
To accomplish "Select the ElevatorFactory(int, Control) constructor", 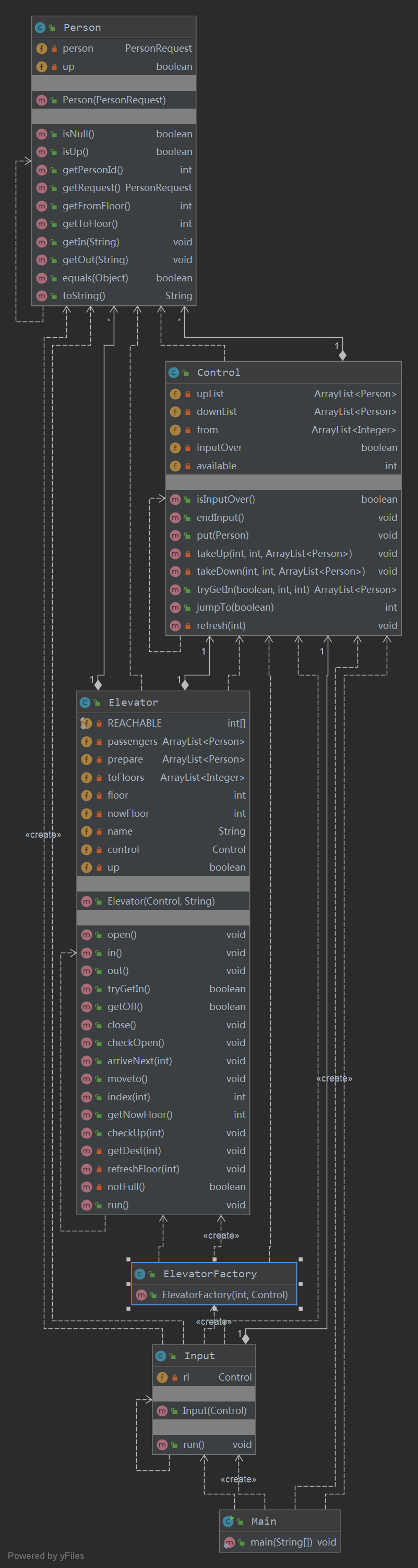I will (224, 1294).
